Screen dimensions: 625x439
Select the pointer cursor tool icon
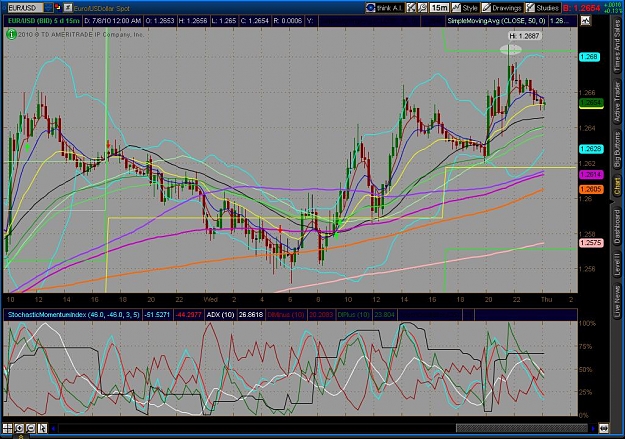[x=42, y=428]
